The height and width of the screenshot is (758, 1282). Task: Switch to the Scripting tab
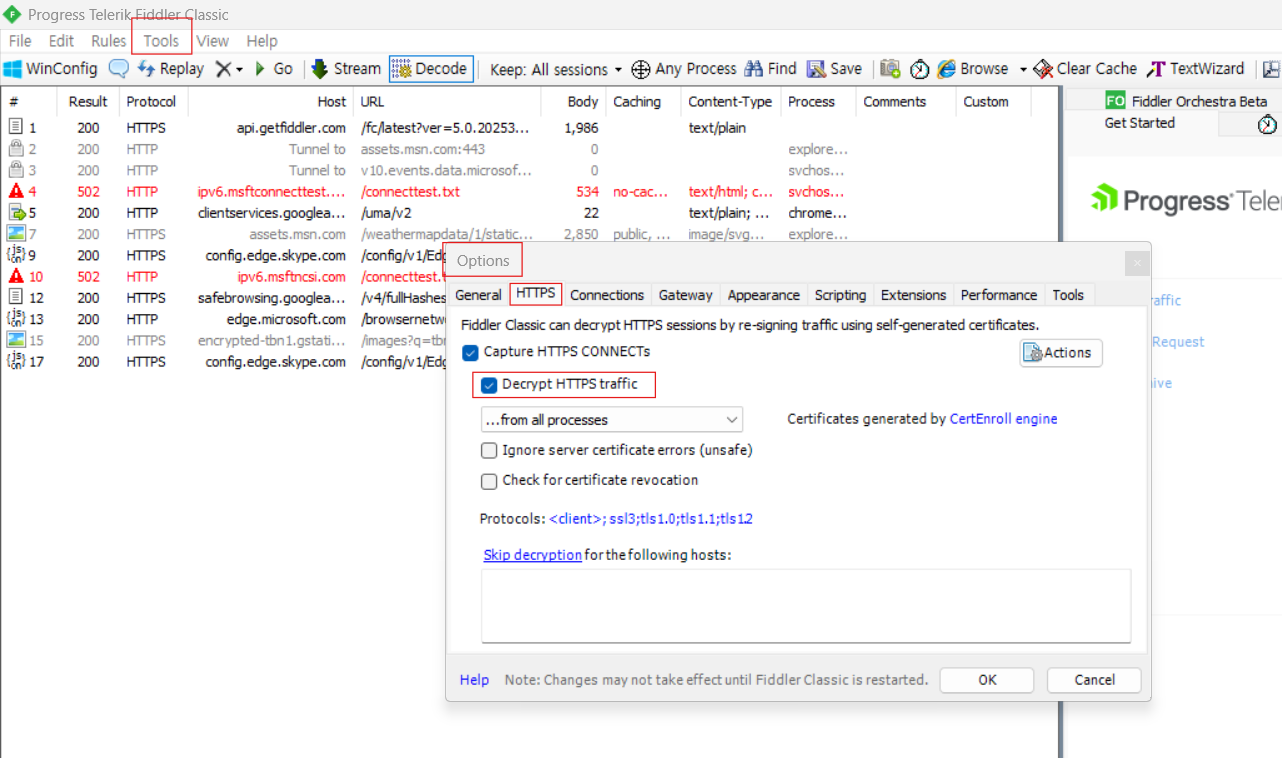(840, 295)
